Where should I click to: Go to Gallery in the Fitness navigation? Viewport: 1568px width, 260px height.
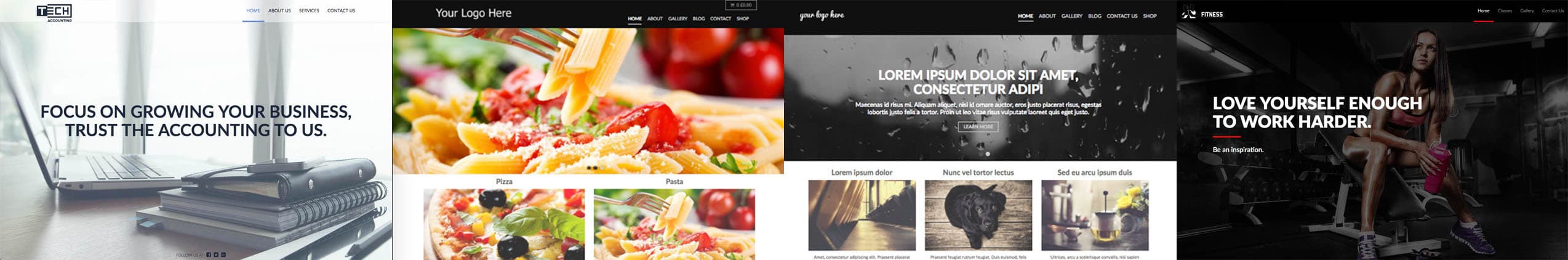click(x=1527, y=10)
